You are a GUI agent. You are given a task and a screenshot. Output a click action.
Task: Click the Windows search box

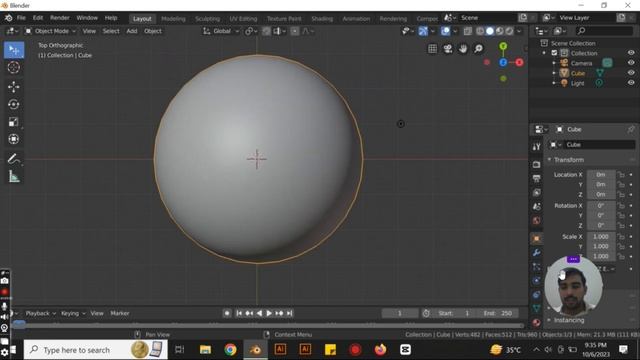pyautogui.click(x=96, y=350)
